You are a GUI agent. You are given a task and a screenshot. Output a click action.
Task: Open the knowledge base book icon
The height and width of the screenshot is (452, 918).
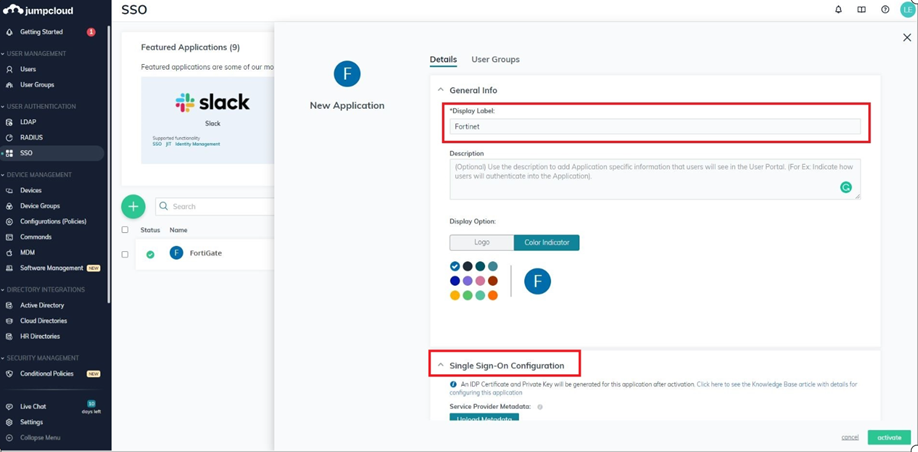861,10
